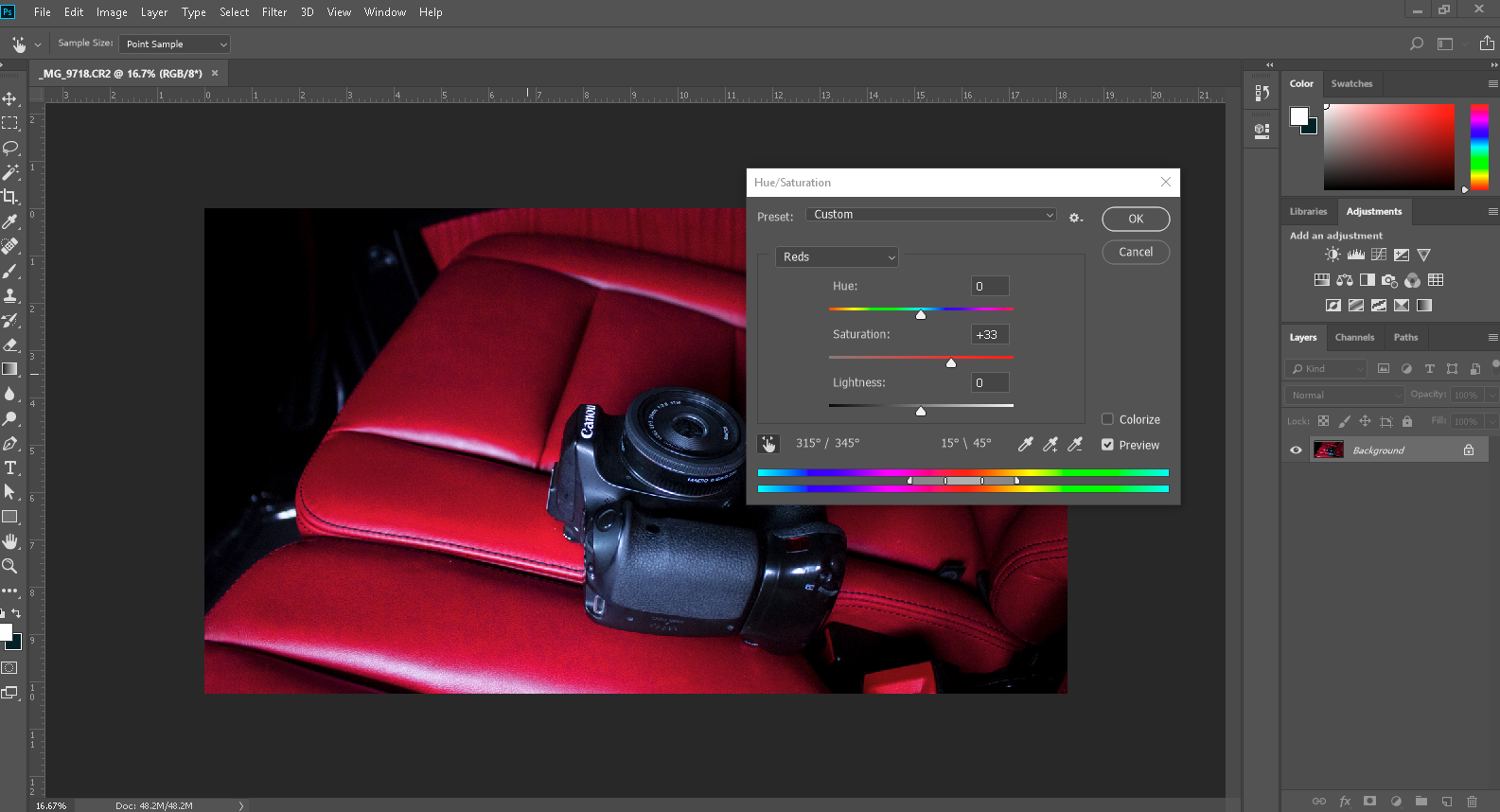Open the preset options gear menu
The image size is (1500, 812).
pos(1075,218)
